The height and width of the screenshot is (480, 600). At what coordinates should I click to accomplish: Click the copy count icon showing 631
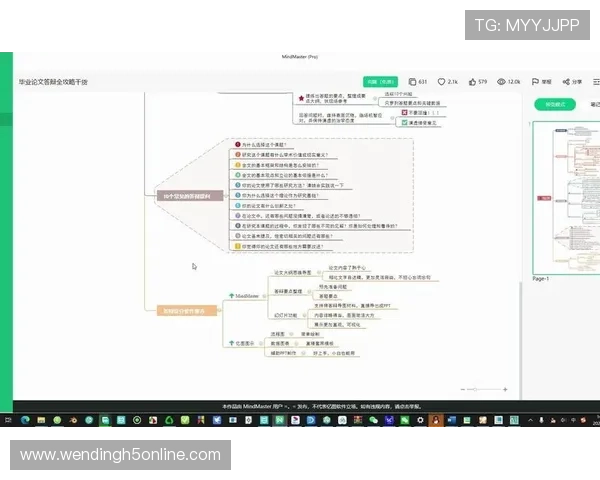[x=411, y=81]
